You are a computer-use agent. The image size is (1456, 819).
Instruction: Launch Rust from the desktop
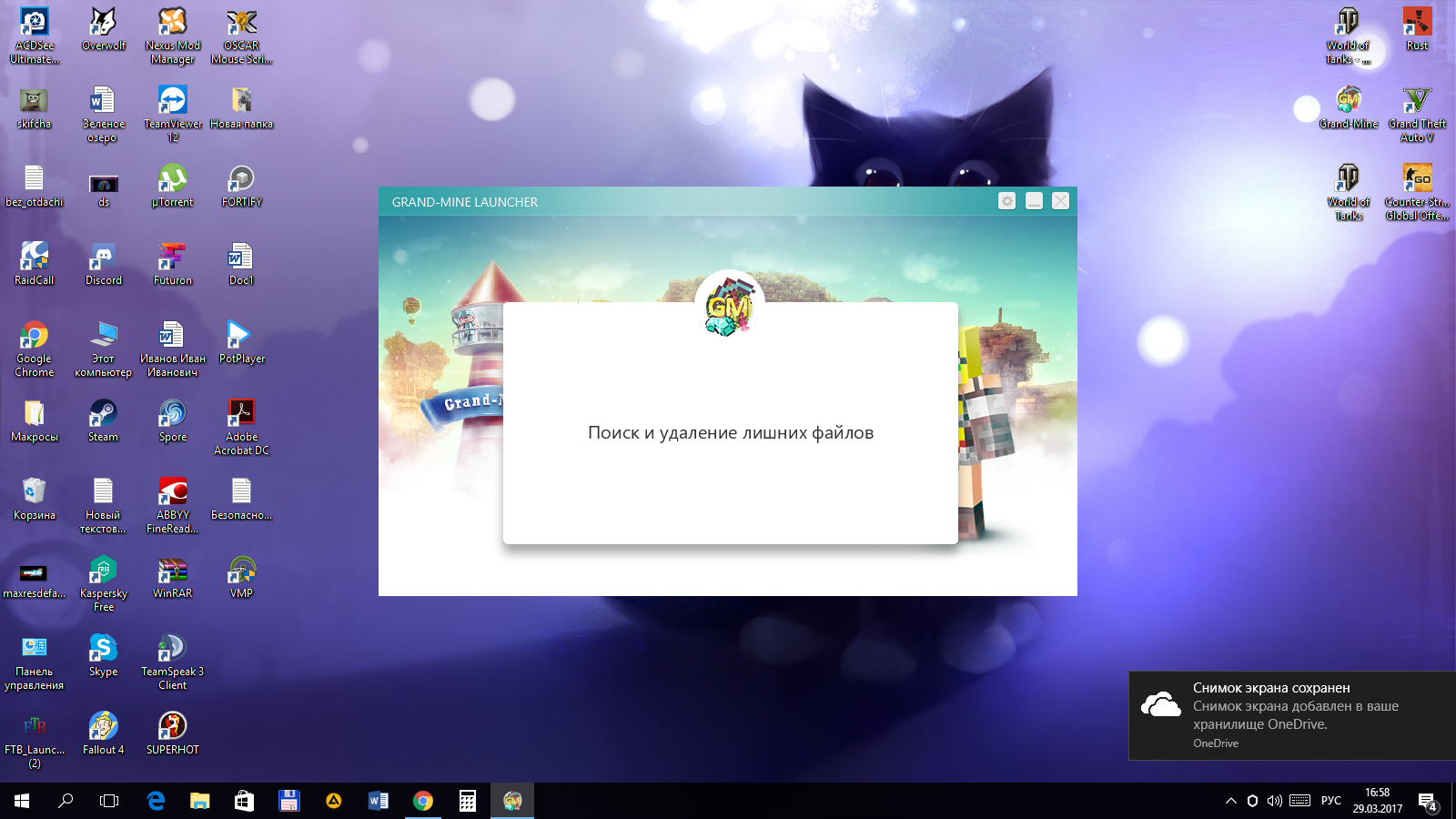pos(1418,29)
